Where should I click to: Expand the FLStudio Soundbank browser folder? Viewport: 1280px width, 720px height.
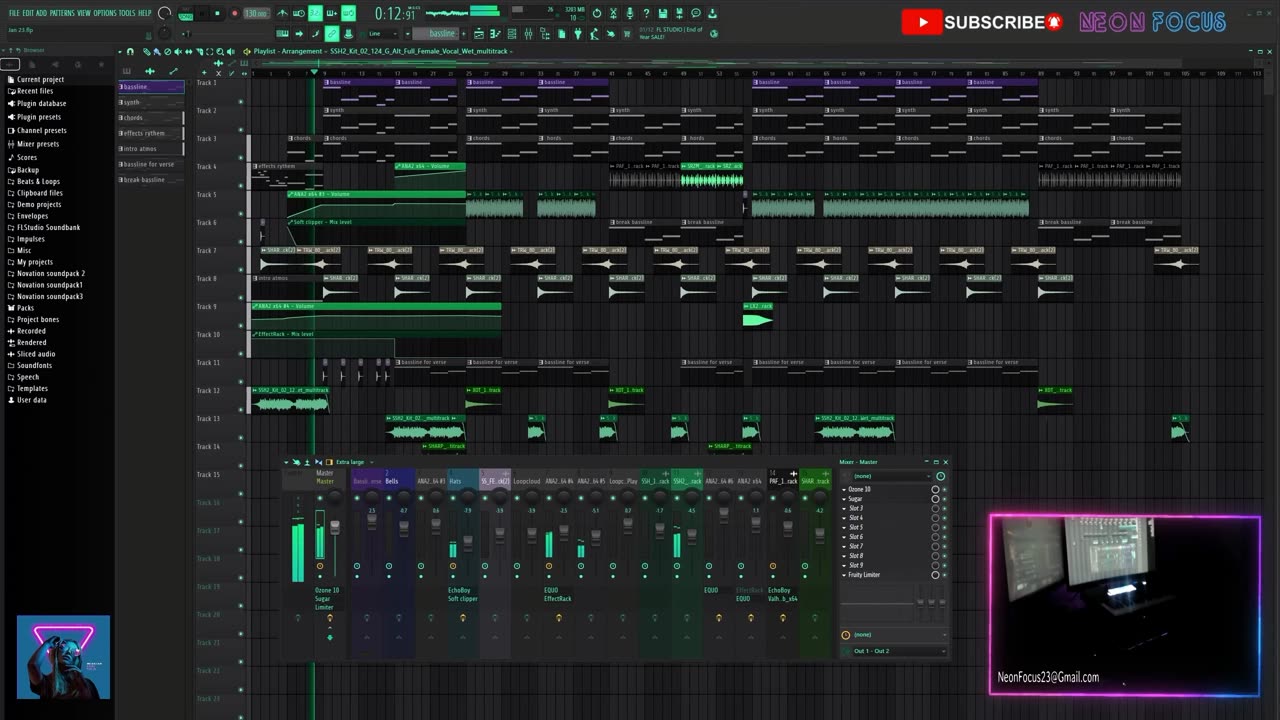[47, 227]
